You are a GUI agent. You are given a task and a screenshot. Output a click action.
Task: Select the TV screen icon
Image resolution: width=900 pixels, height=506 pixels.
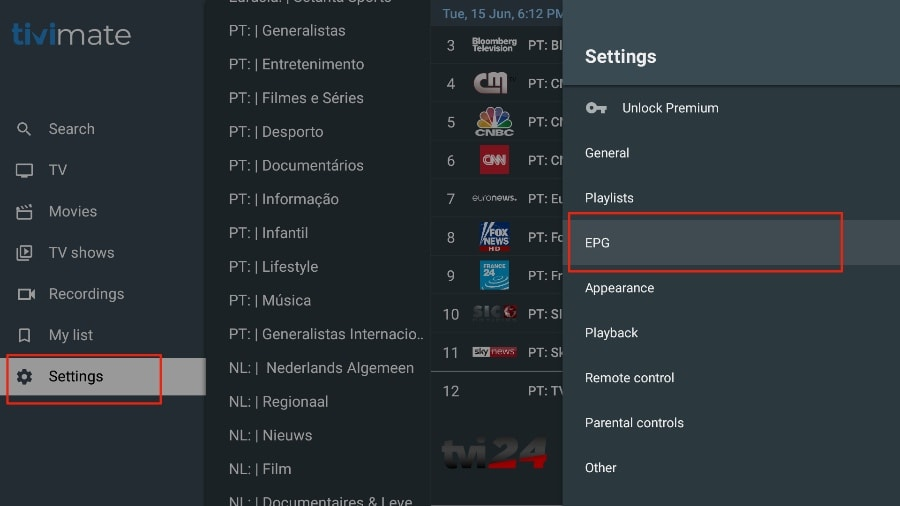click(25, 170)
